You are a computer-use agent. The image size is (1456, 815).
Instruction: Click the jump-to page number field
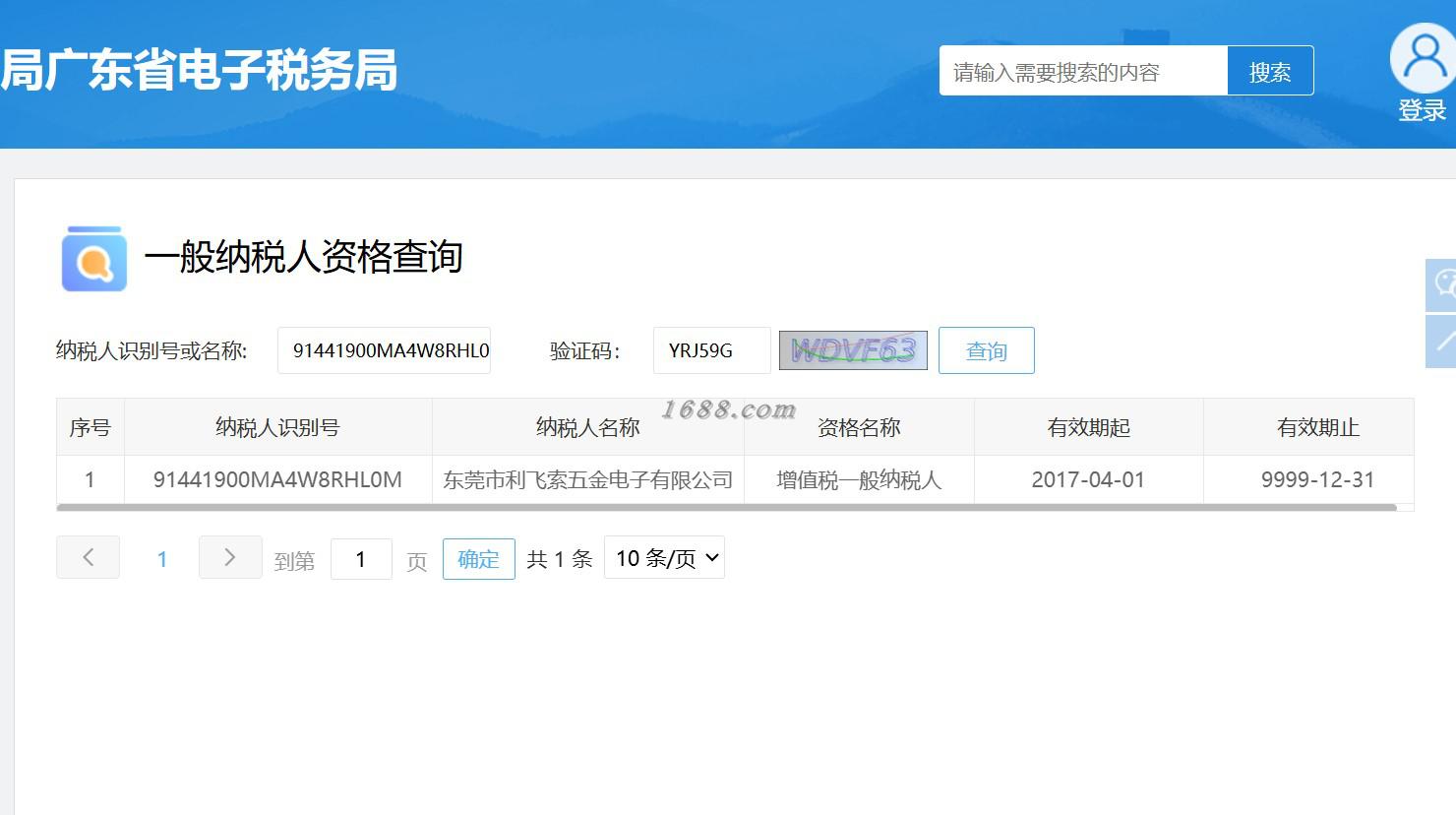point(361,559)
